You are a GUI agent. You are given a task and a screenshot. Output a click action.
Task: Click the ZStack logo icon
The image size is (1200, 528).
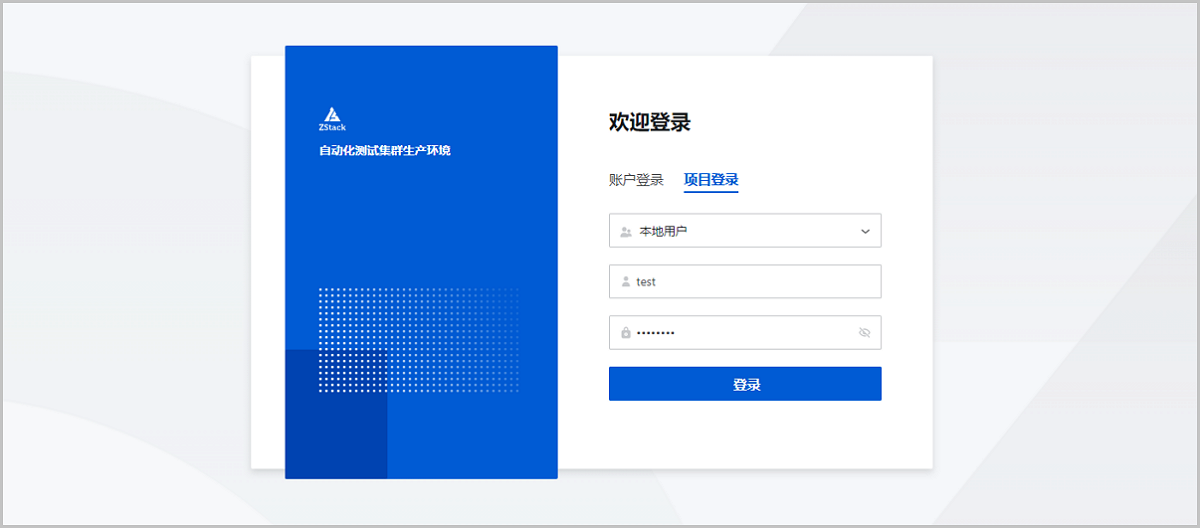332,114
